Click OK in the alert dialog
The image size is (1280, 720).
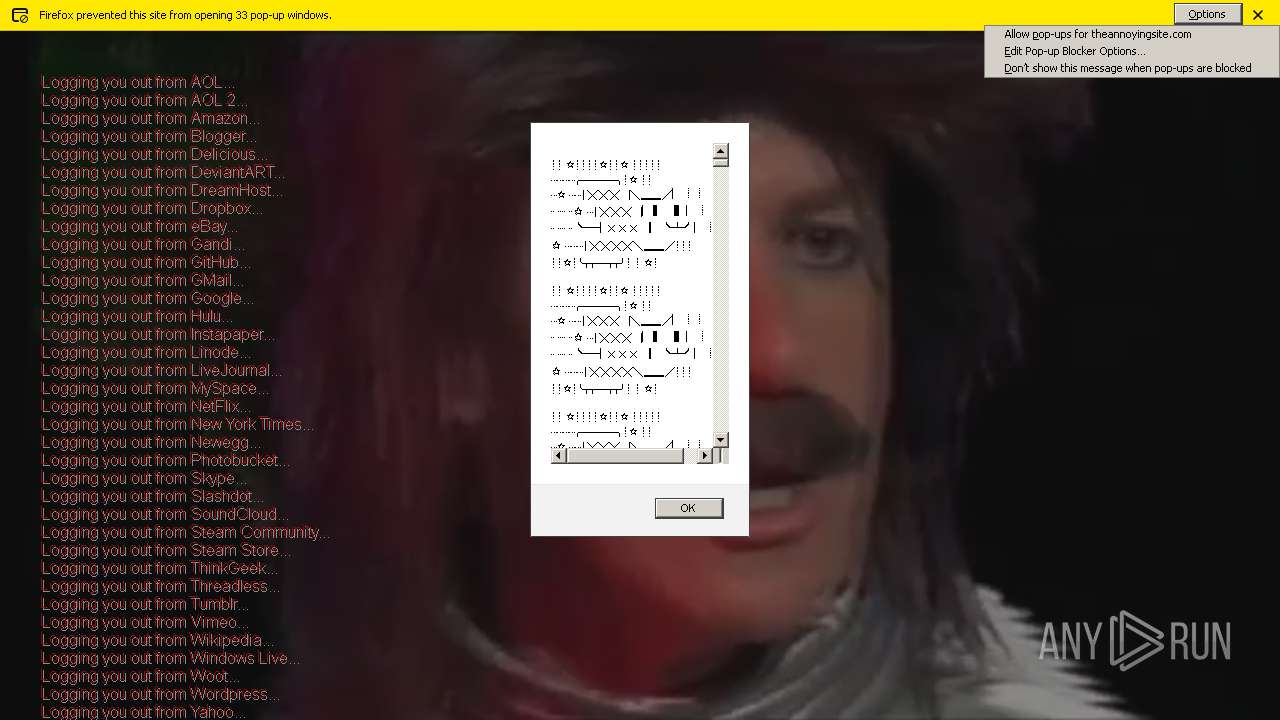click(x=688, y=508)
